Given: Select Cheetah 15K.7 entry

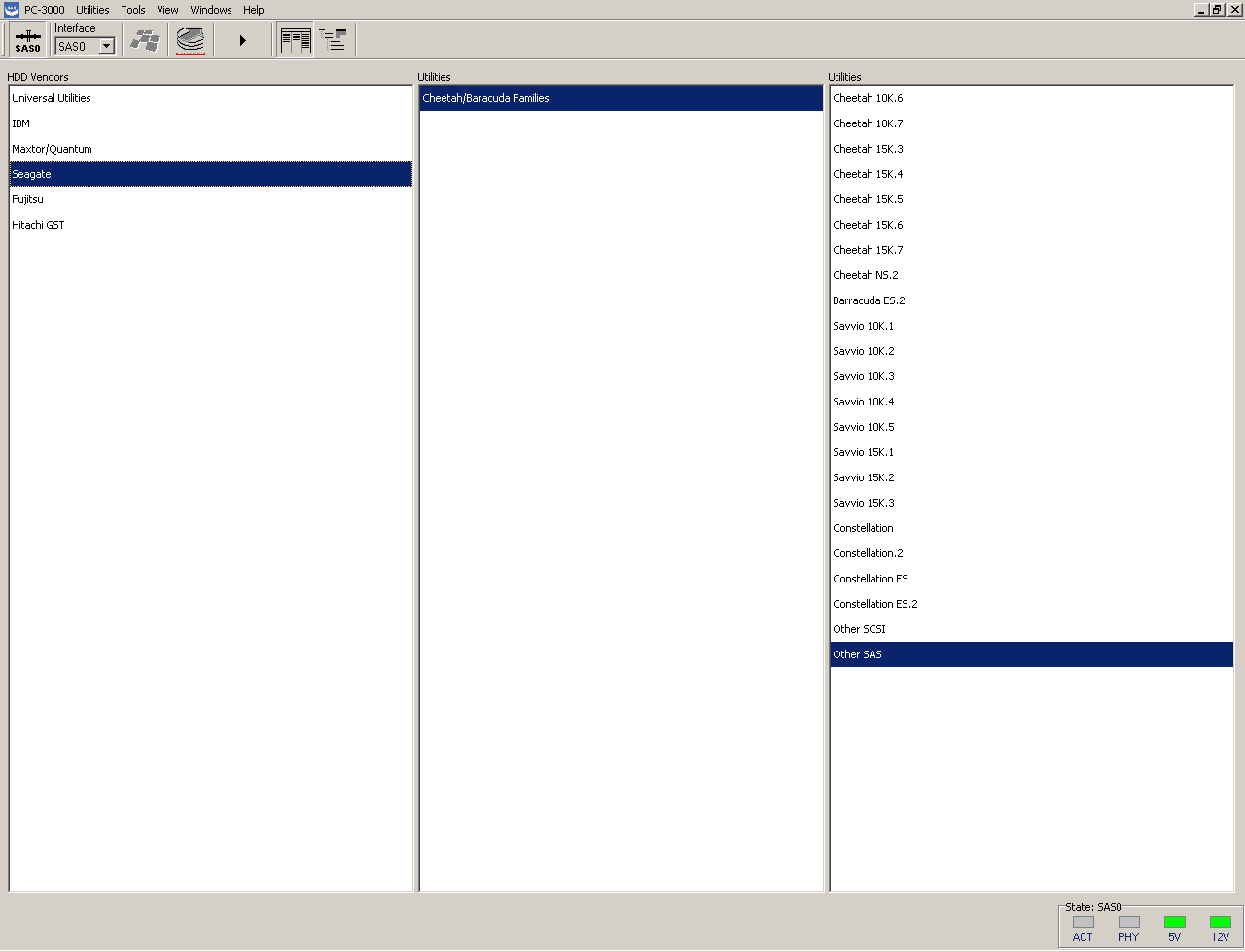Looking at the screenshot, I should click(x=1032, y=250).
